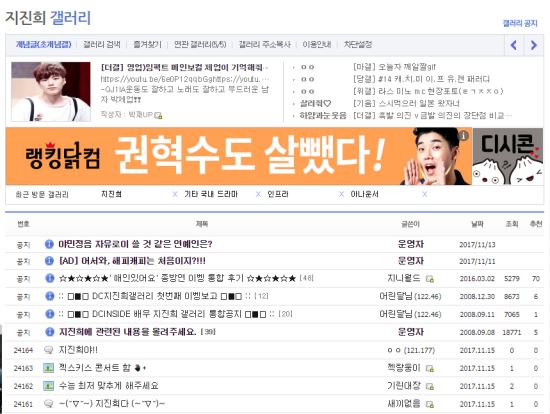This screenshot has width=550, height=414.
Task: Click the gallog icon next to 지니월드
Action: [x=430, y=279]
